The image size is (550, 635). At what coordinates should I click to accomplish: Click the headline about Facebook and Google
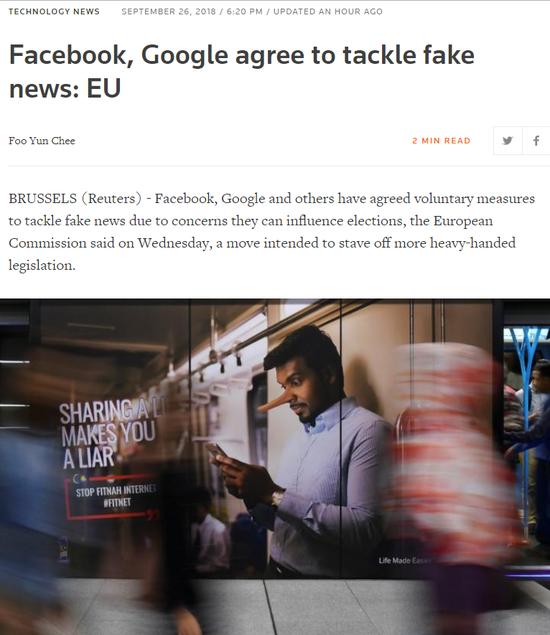click(241, 71)
